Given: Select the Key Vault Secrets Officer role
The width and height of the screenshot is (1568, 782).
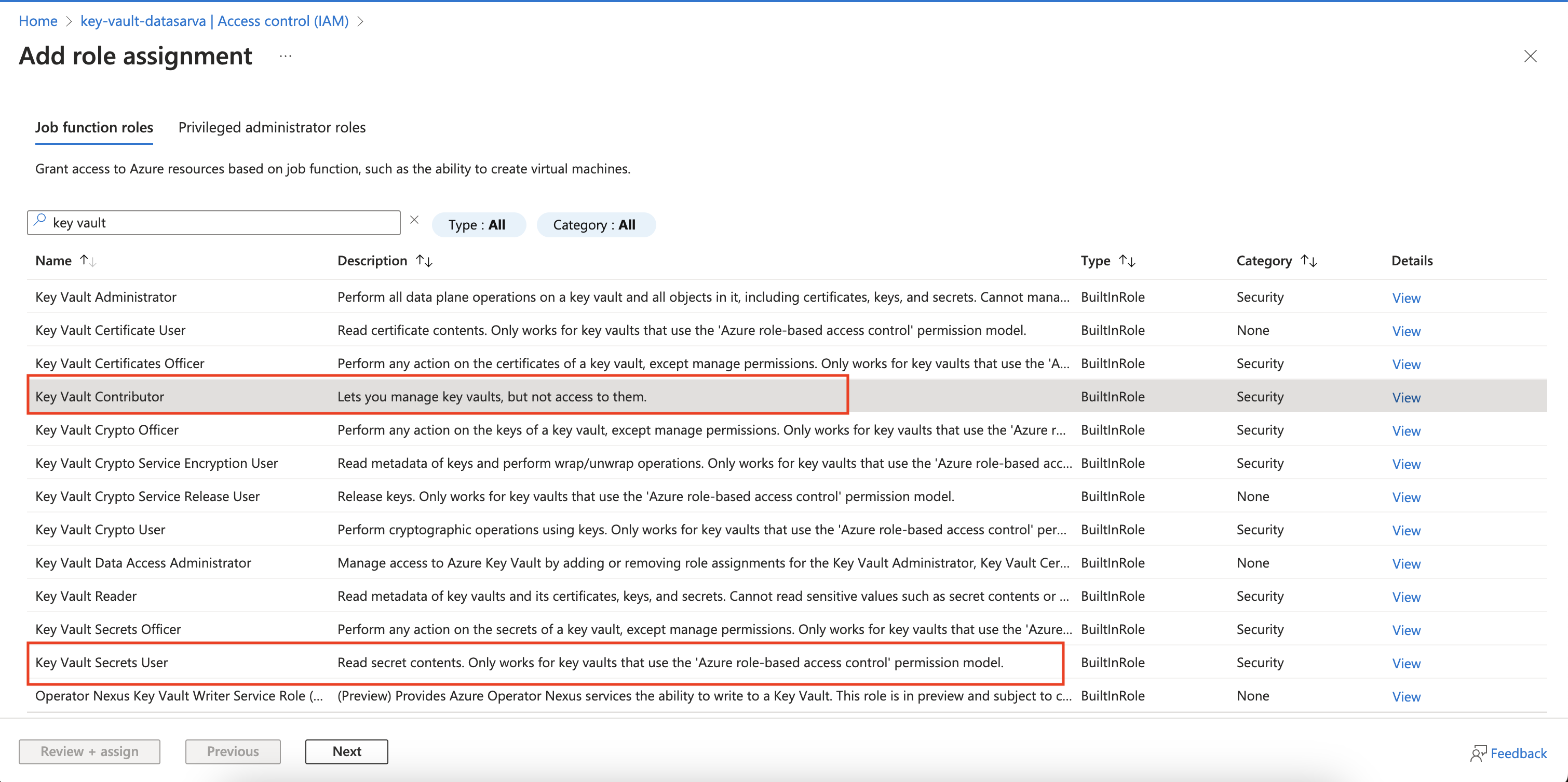Looking at the screenshot, I should (787, 629).
